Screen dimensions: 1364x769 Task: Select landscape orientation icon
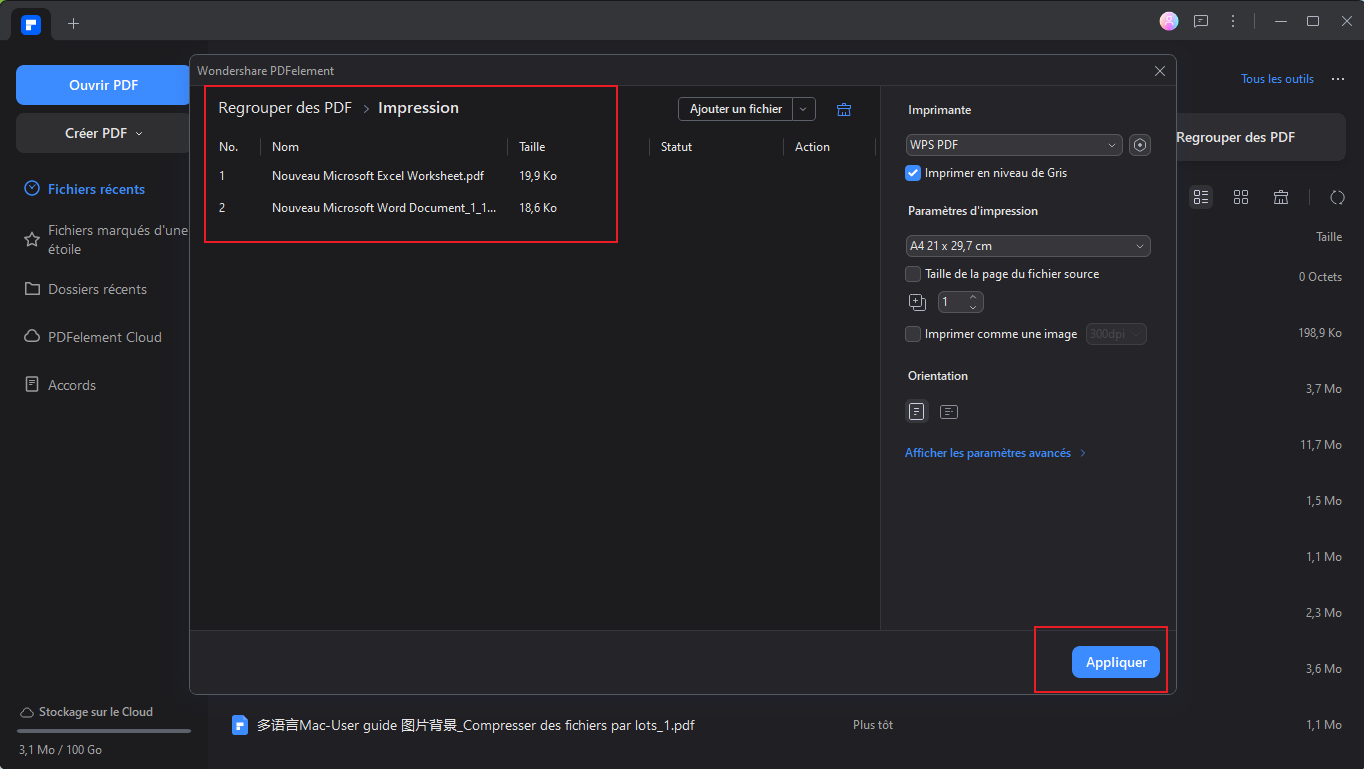[949, 411]
